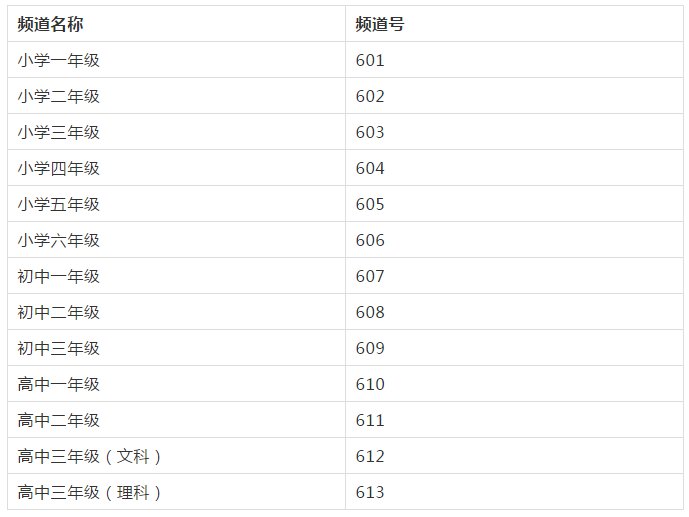Click the 高中二年级 cell
This screenshot has width=689, height=517.
(x=59, y=420)
